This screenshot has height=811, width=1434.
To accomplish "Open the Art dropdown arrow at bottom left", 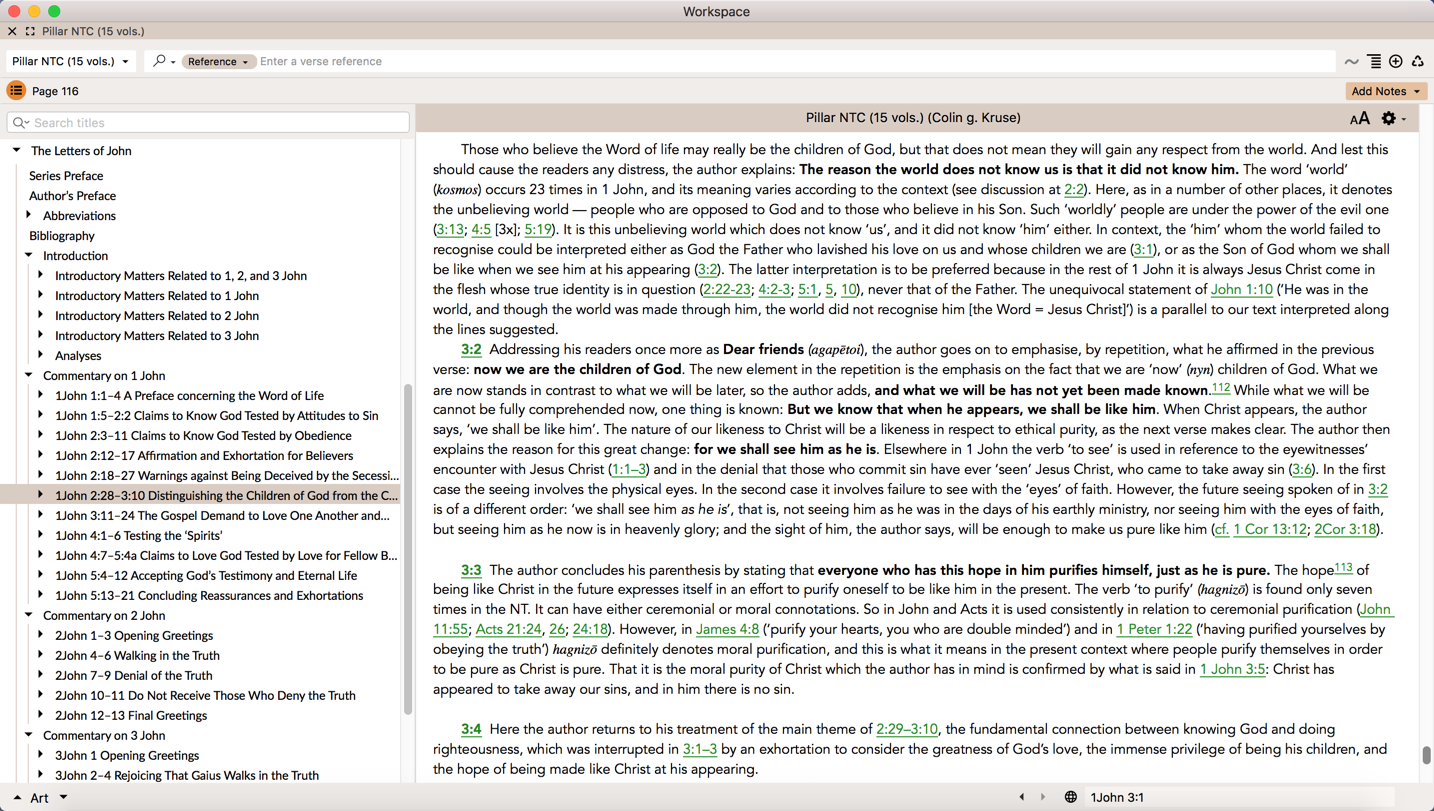I will pyautogui.click(x=63, y=797).
